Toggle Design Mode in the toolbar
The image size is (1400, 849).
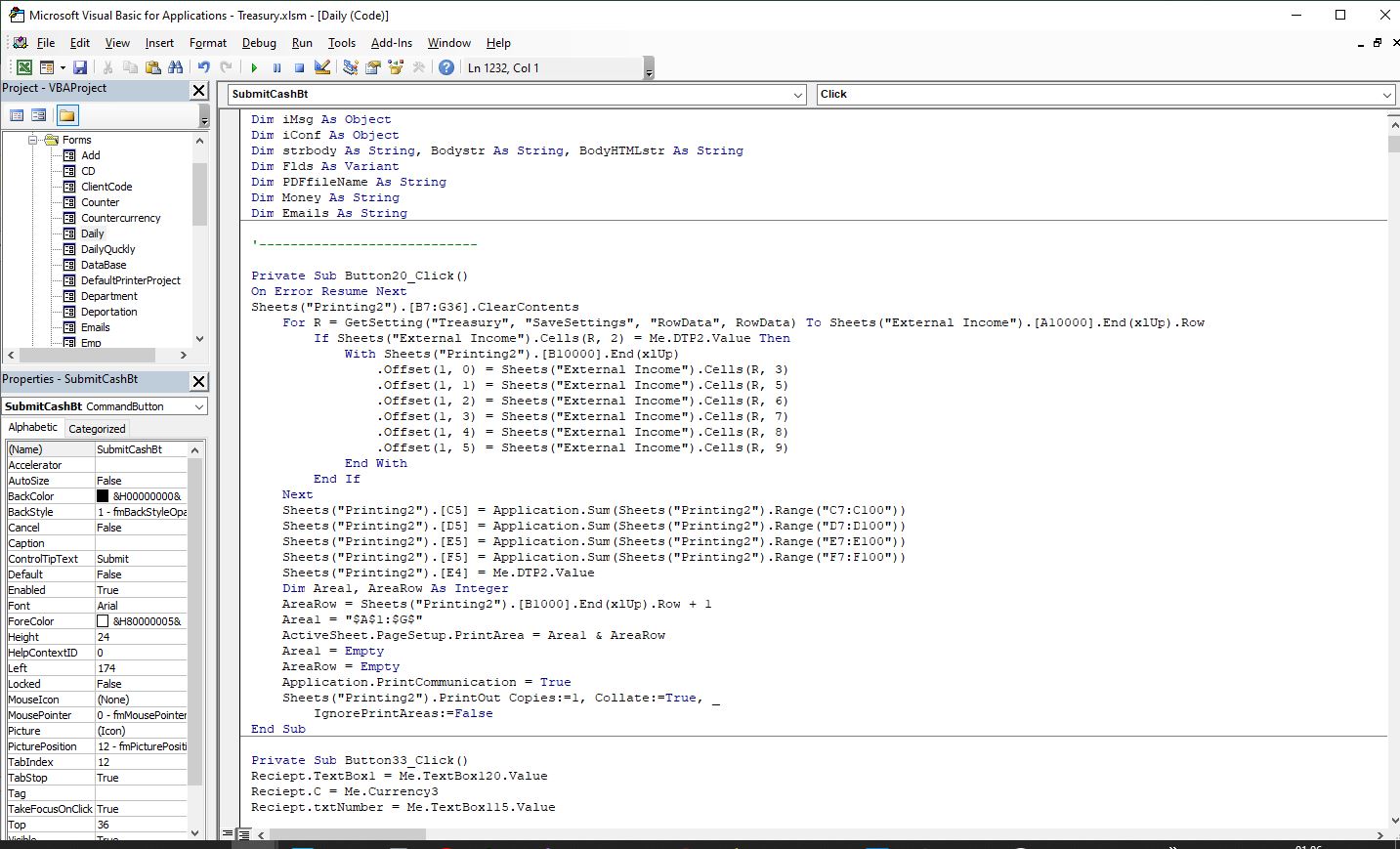pos(322,67)
